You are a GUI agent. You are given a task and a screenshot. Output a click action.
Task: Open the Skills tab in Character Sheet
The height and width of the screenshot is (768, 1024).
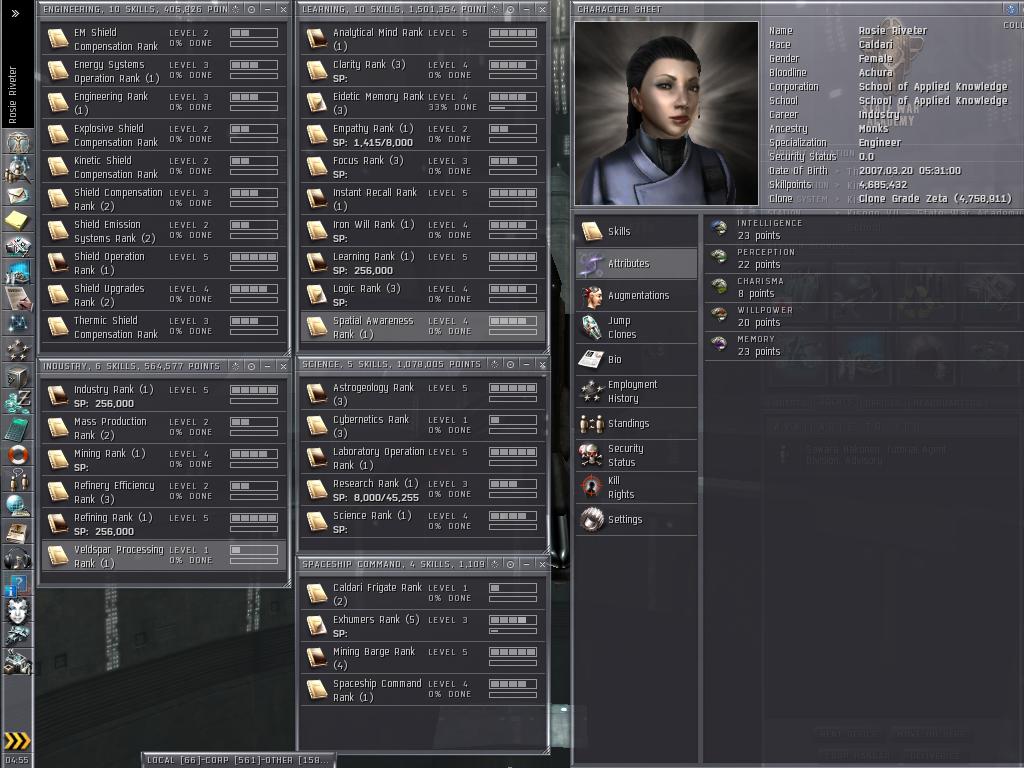[636, 231]
